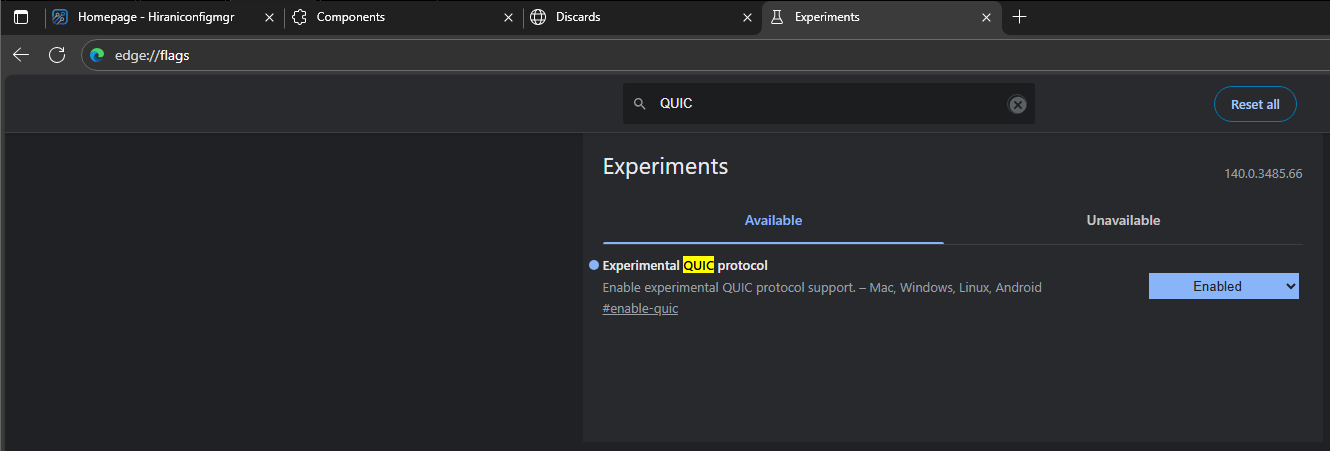Close the Homepage - Hiraniconfigmgr tab

[x=268, y=17]
